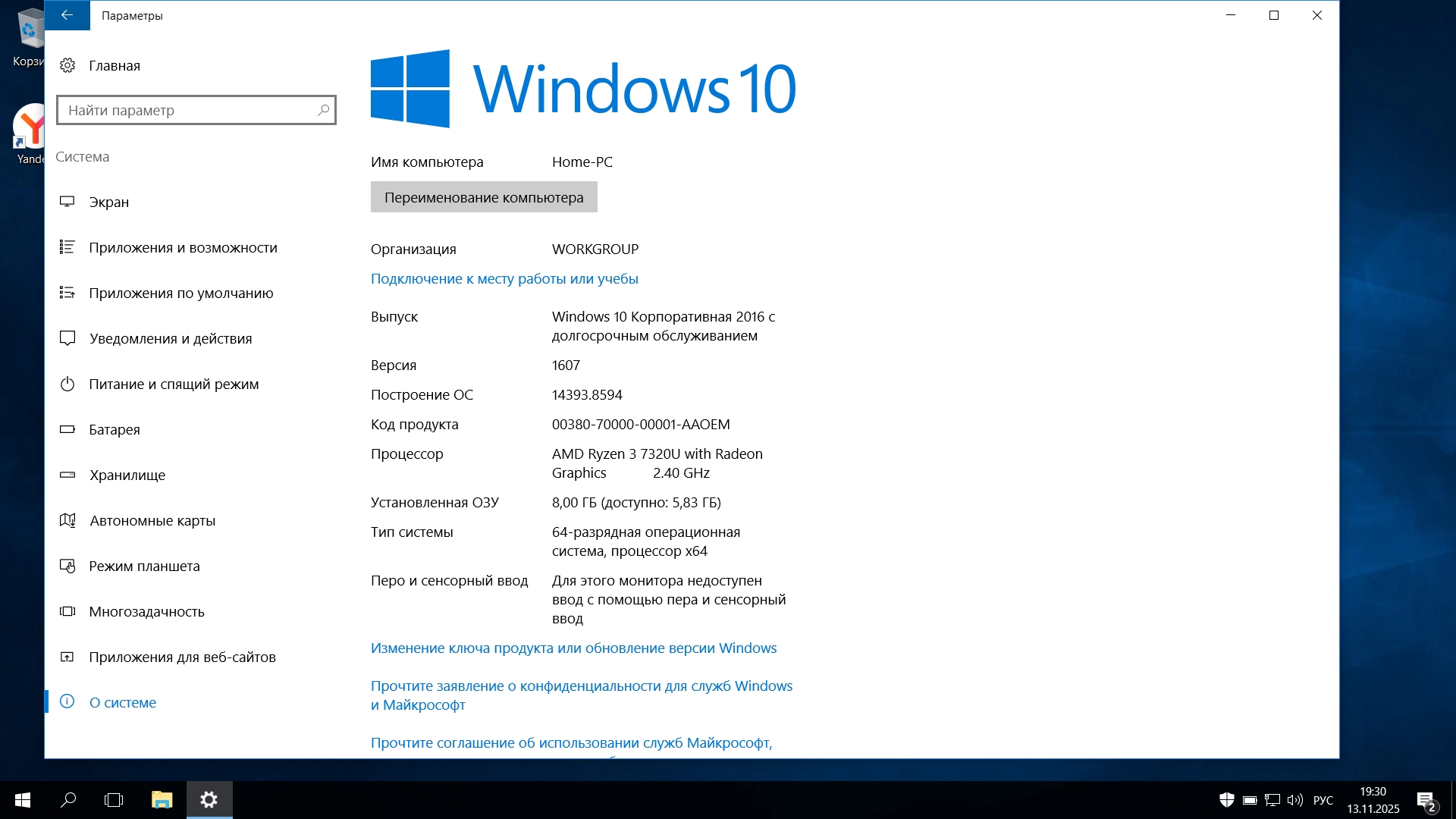Open Изменение ключа продукта link
The height and width of the screenshot is (819, 1456).
(573, 648)
